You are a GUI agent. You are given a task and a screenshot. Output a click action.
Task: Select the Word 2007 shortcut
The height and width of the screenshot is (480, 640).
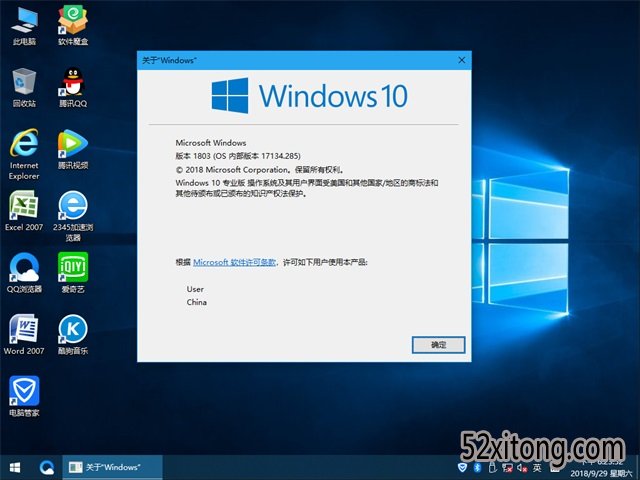click(24, 335)
